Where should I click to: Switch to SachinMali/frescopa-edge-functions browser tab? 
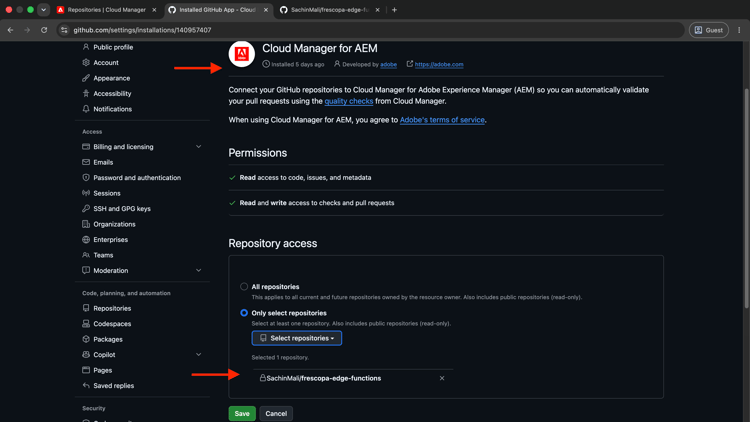click(x=330, y=10)
